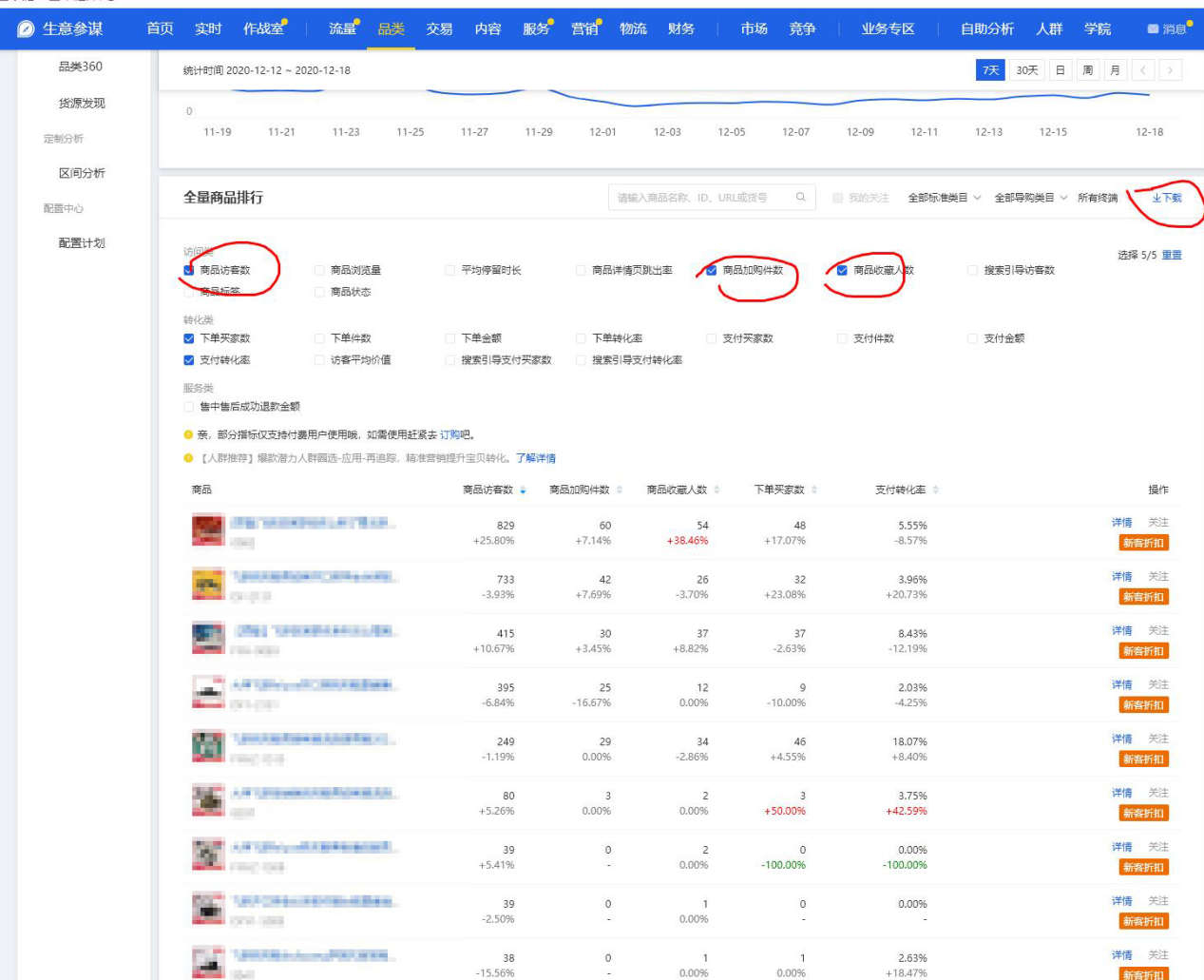Open thumbnail of product with 733 visitors
This screenshot has height=980, width=1204.
click(208, 585)
